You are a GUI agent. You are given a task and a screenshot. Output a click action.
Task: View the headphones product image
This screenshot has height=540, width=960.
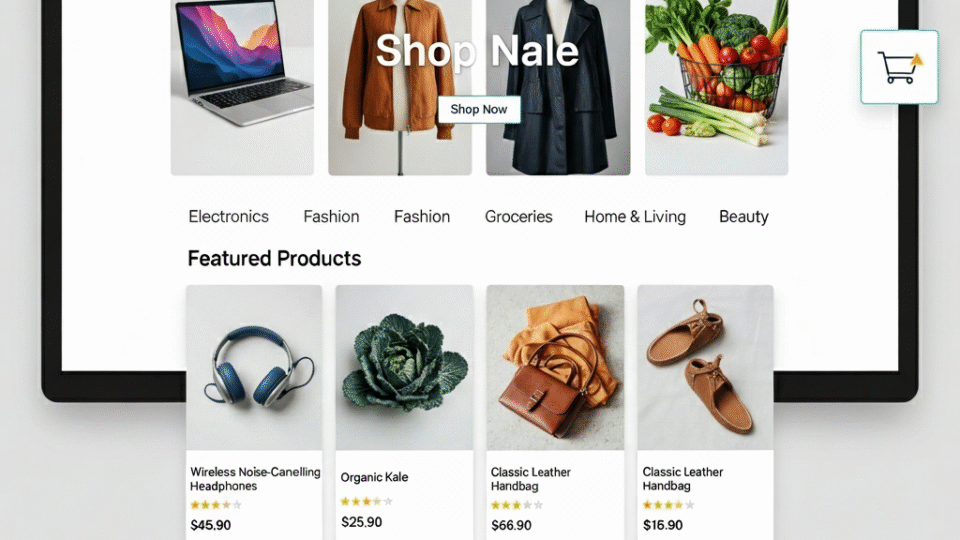[254, 367]
